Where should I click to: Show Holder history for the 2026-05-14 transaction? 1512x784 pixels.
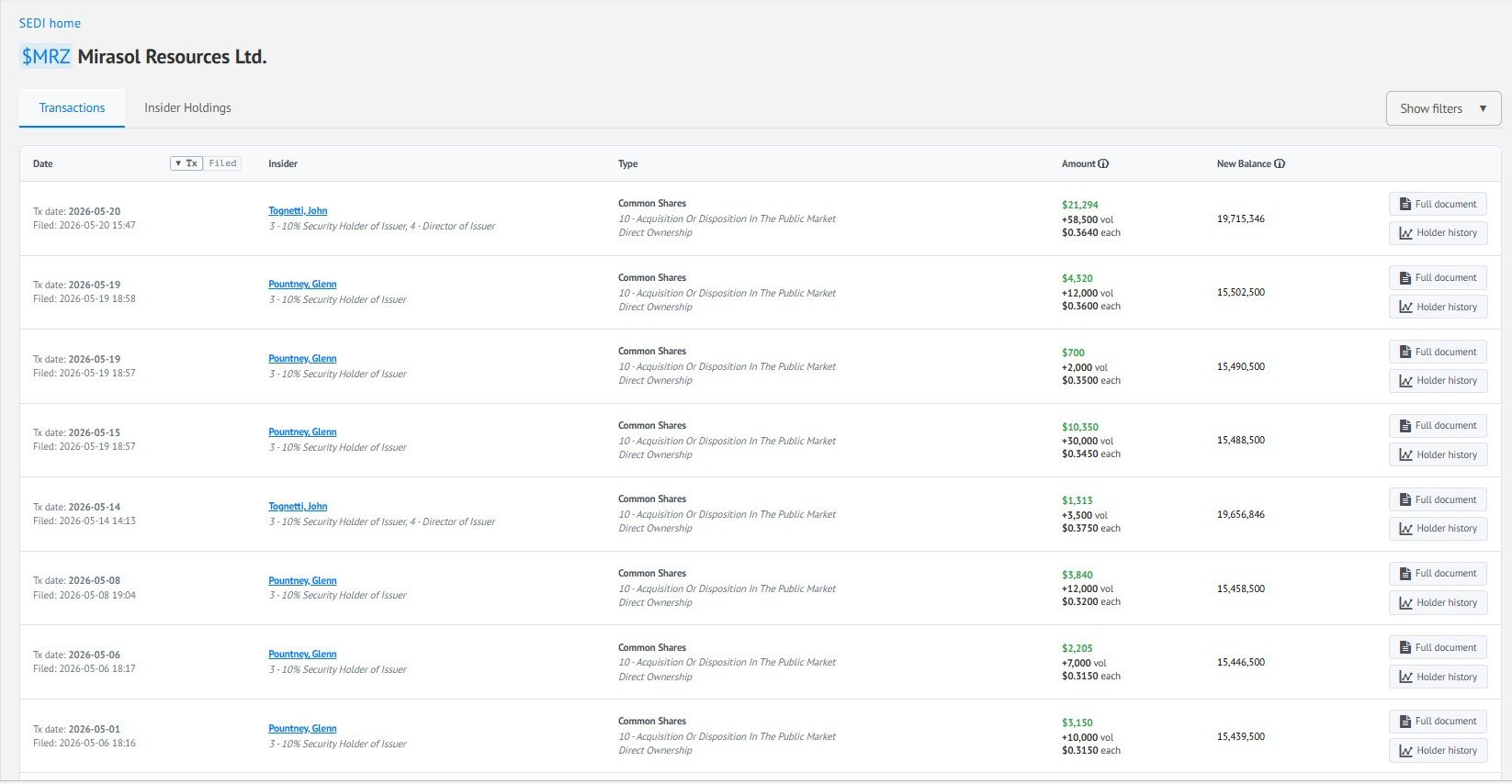[x=1438, y=528]
